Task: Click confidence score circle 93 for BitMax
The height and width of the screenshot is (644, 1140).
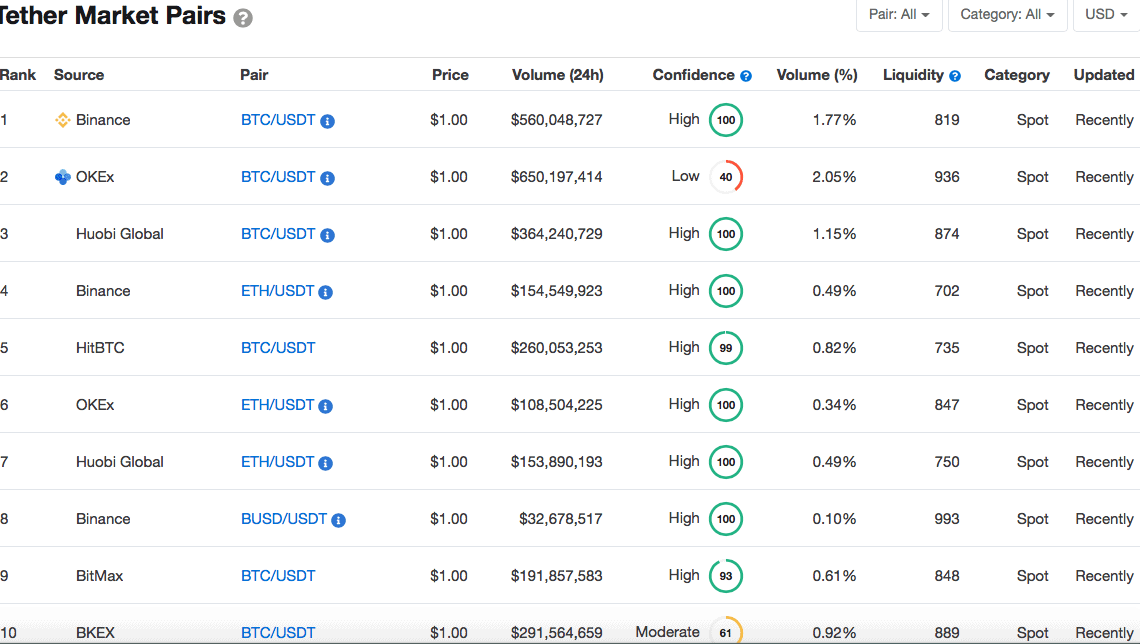Action: click(x=726, y=576)
